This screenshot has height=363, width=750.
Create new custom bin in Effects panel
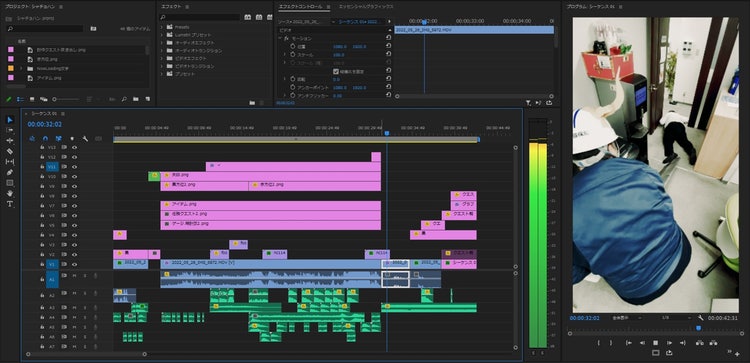click(252, 102)
